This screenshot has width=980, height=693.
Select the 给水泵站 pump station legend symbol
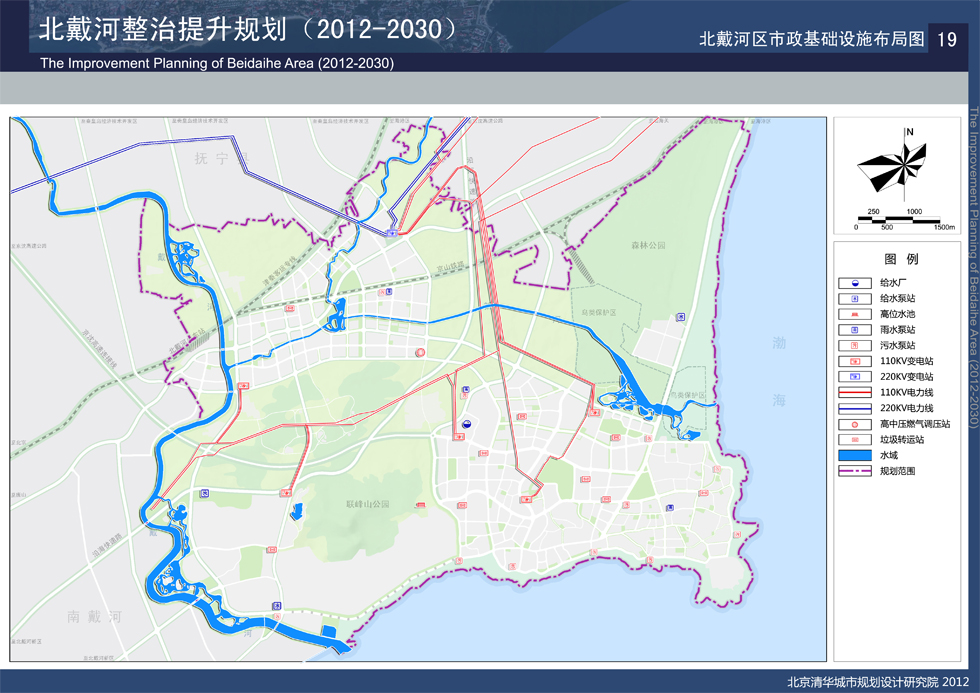tap(856, 299)
